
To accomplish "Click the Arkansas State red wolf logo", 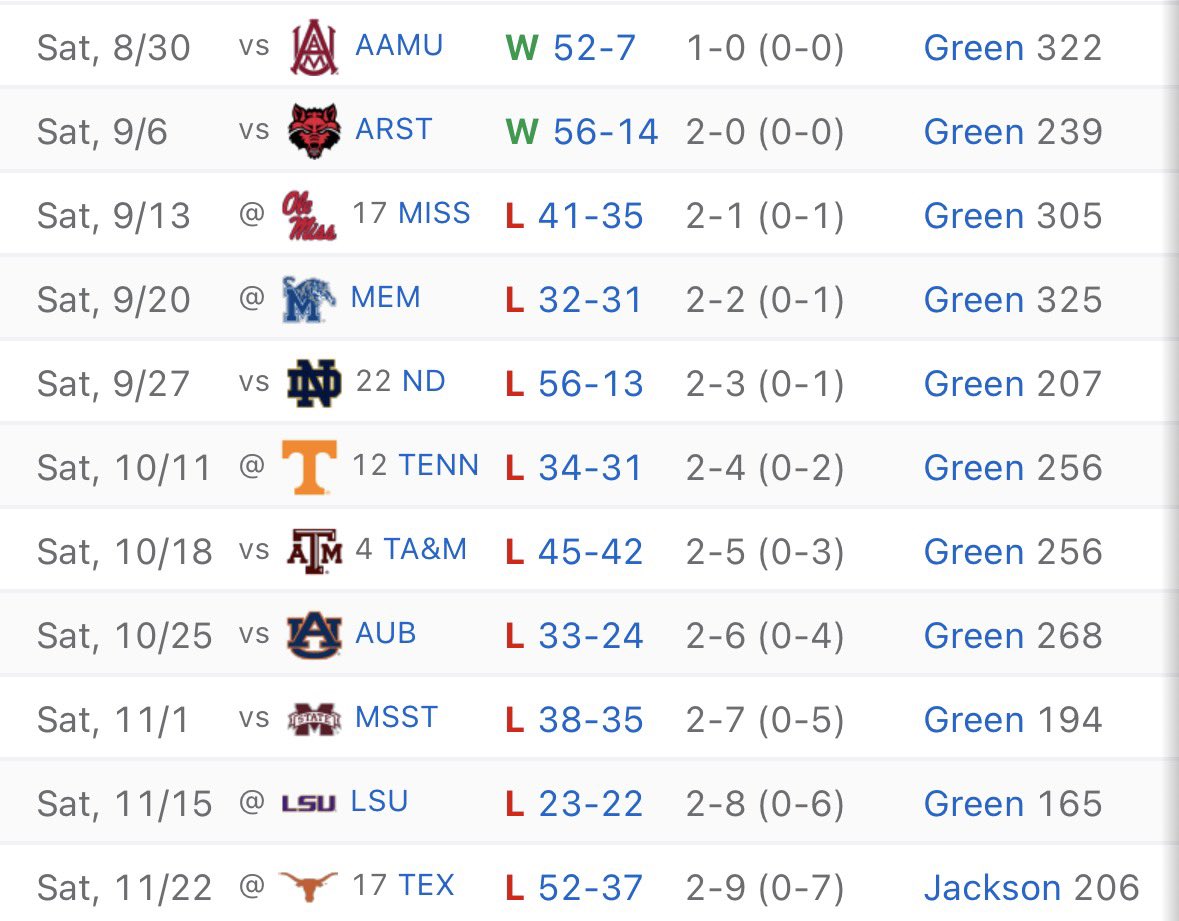I will click(x=314, y=131).
